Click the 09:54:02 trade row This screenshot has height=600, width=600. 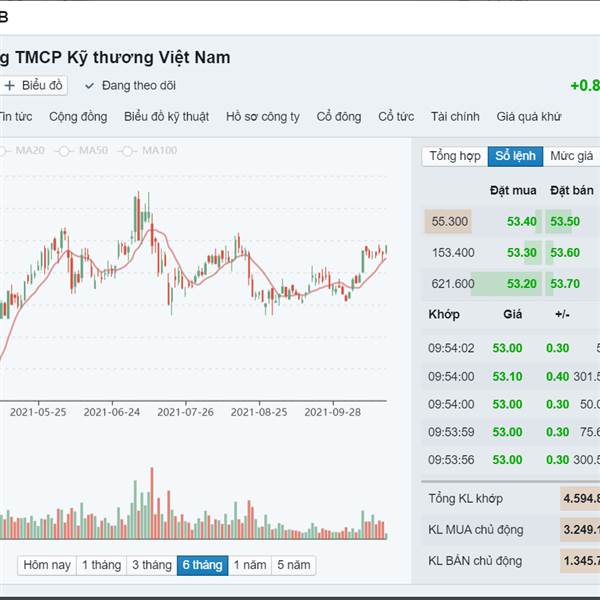point(510,348)
